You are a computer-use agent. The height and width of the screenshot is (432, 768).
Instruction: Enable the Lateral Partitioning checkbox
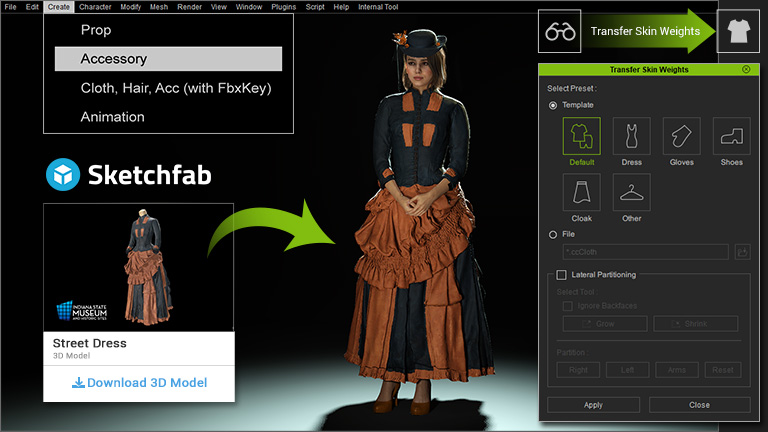tap(561, 275)
